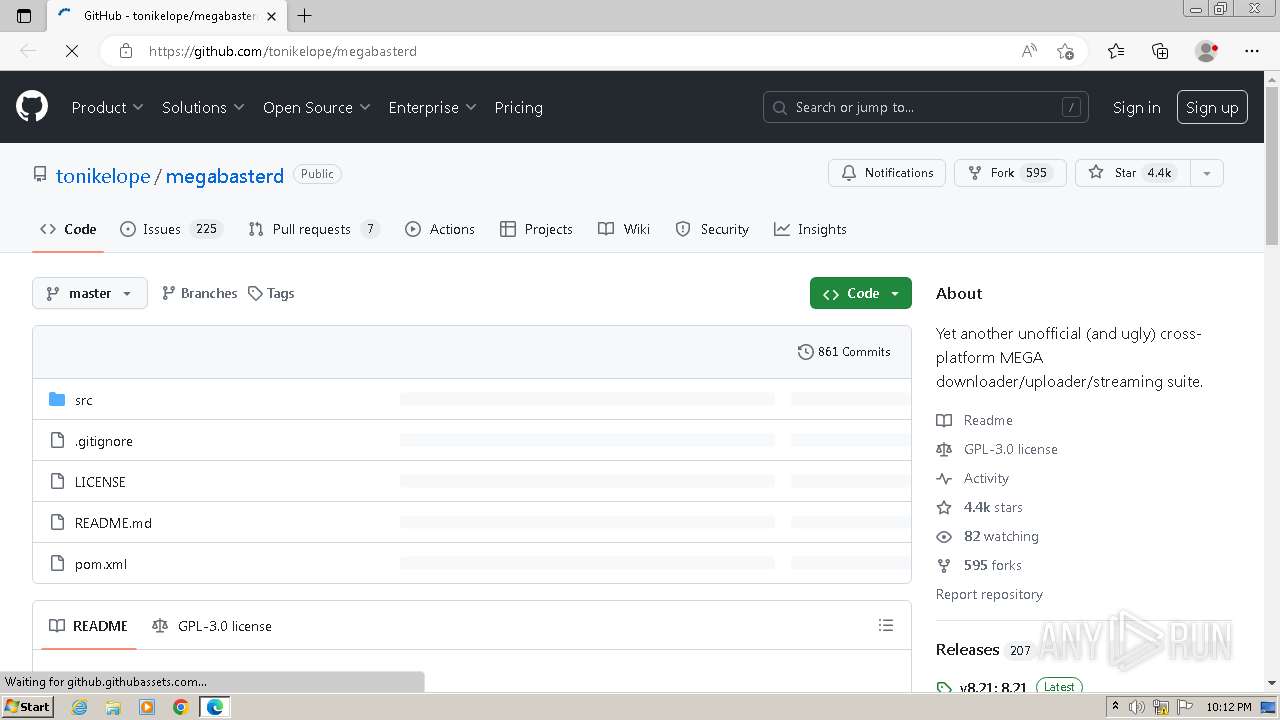Open the Projects tab
The height and width of the screenshot is (720, 1280).
pos(536,229)
